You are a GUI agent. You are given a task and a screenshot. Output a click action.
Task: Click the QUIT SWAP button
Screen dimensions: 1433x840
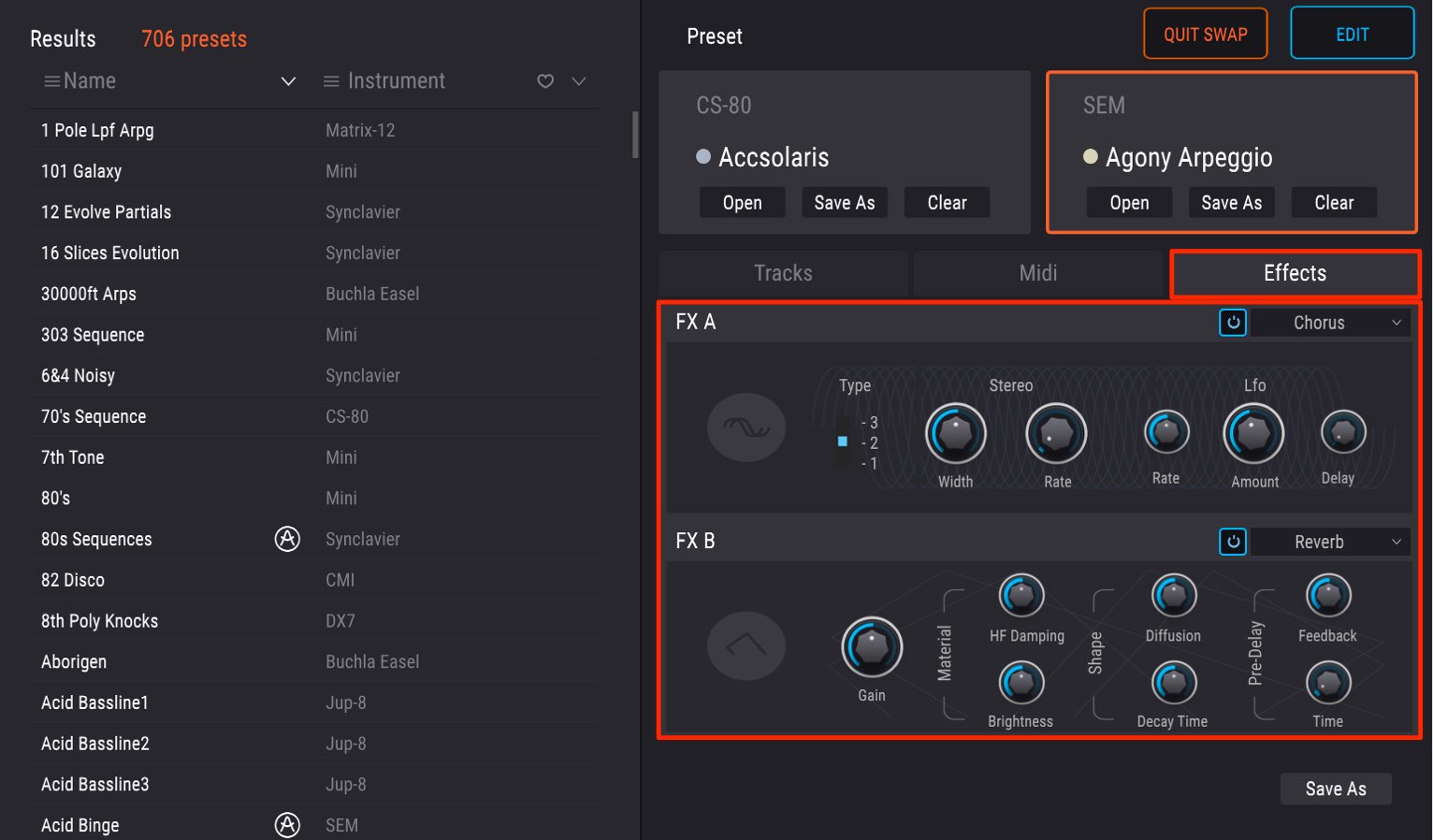point(1206,34)
